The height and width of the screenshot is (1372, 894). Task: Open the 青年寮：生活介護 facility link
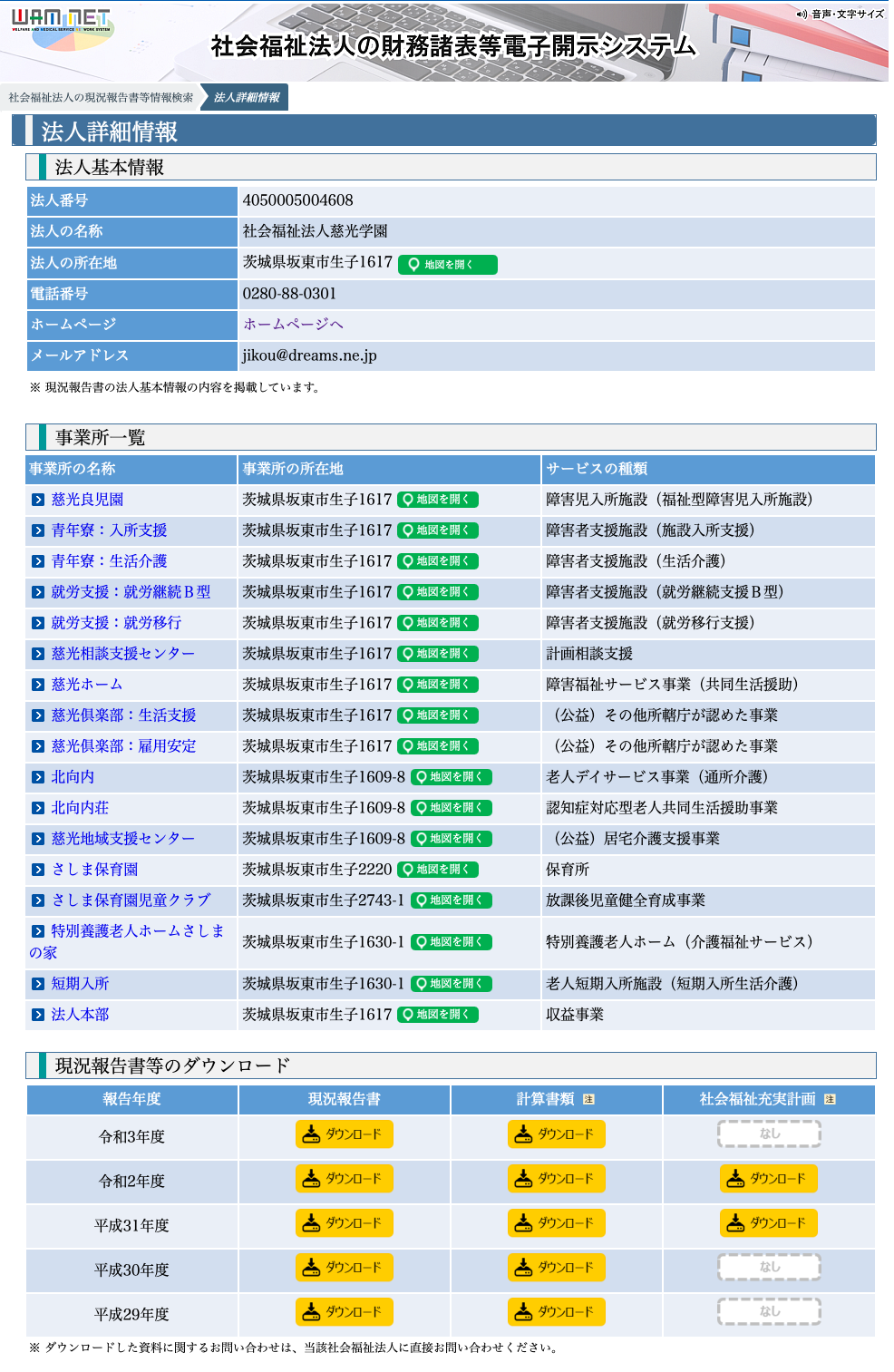coord(109,561)
